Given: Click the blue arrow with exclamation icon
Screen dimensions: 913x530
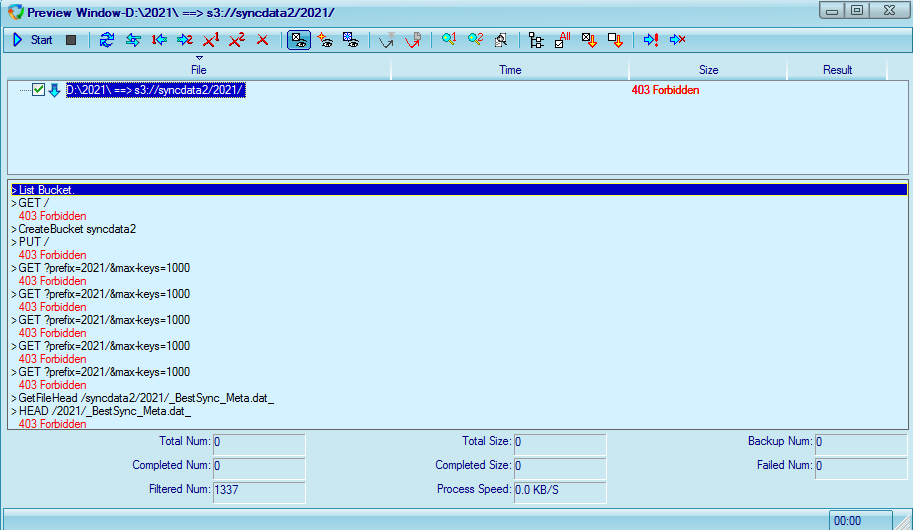Looking at the screenshot, I should click(651, 40).
